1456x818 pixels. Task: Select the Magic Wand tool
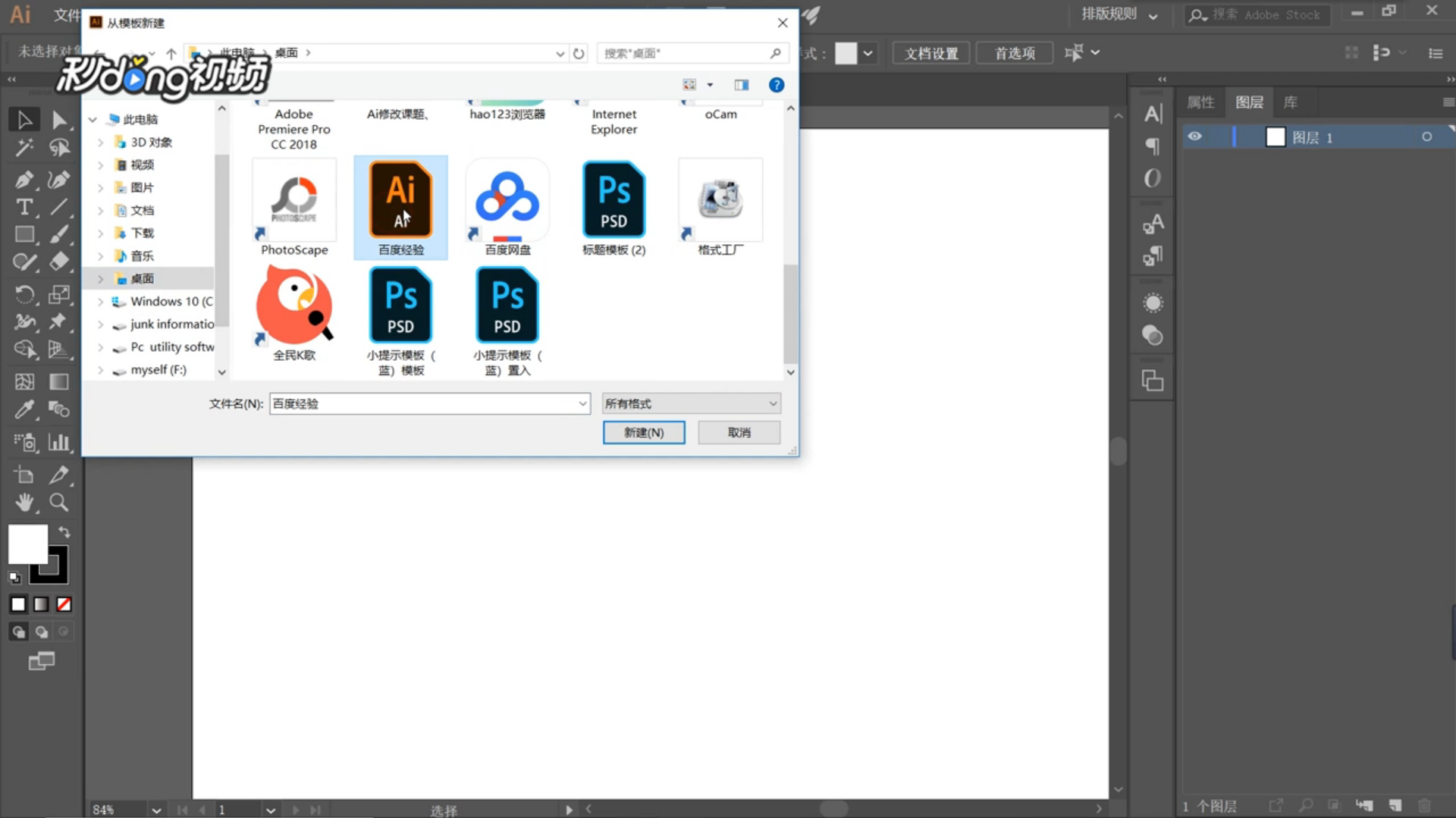(x=24, y=148)
